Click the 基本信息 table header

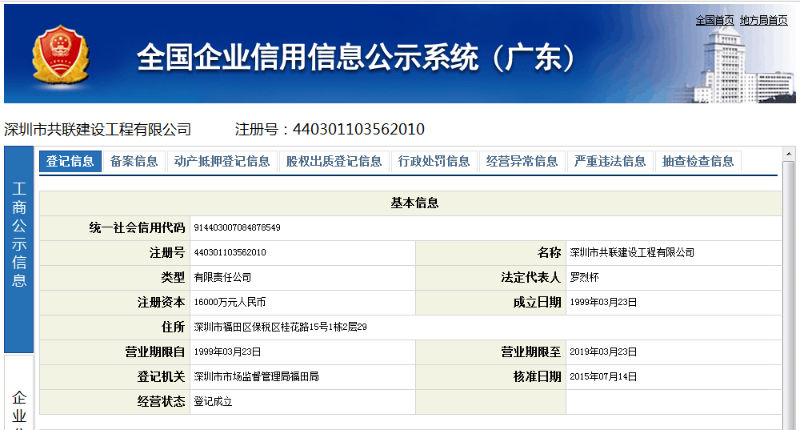(414, 203)
